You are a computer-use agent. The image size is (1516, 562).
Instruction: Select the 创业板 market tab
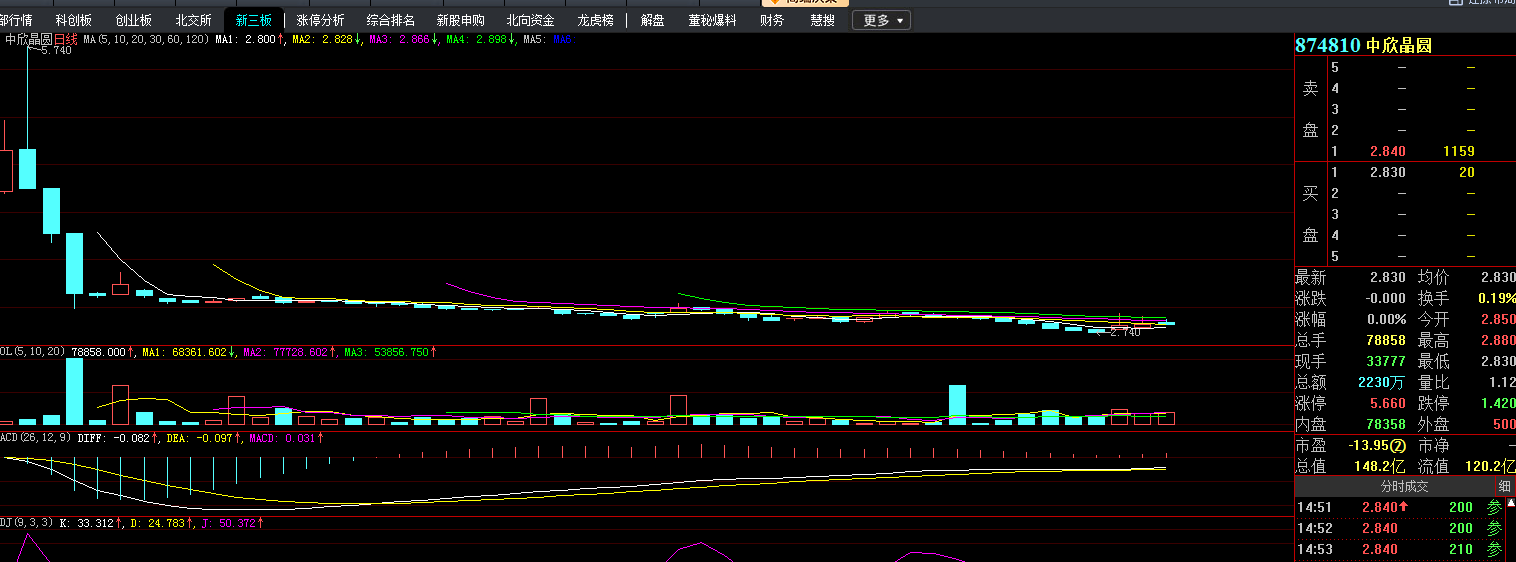(134, 20)
